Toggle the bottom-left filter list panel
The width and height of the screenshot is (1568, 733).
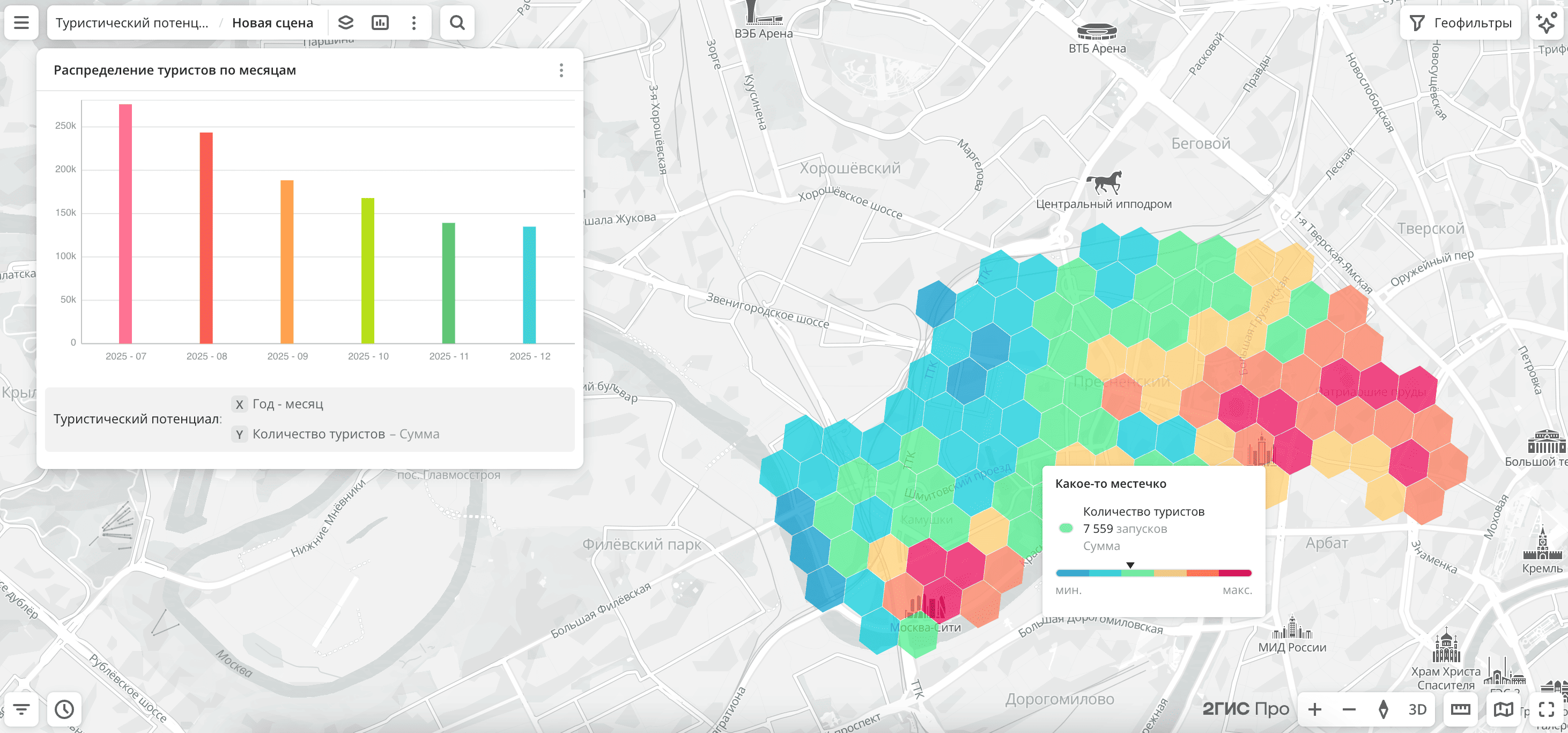21,709
